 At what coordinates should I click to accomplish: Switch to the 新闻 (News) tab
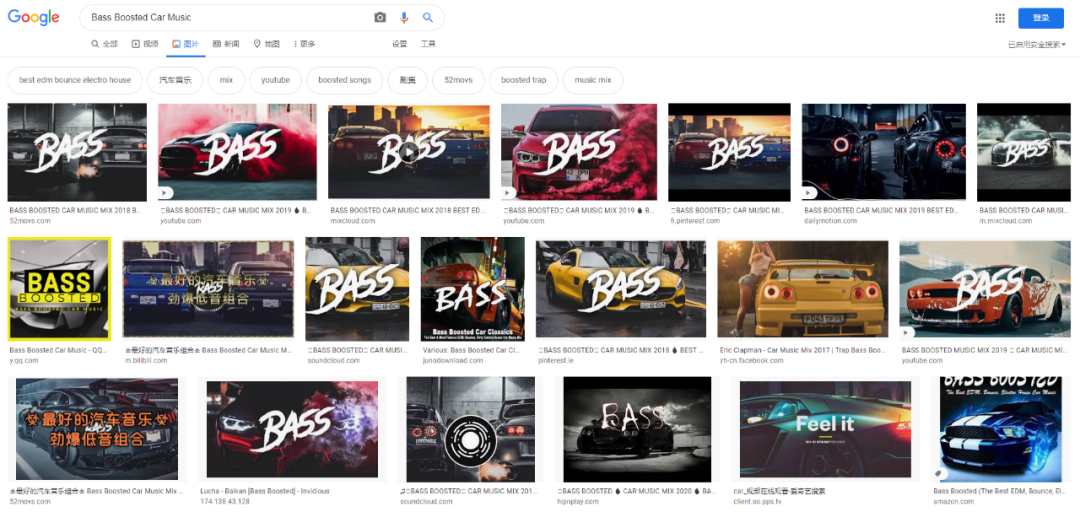tap(226, 43)
